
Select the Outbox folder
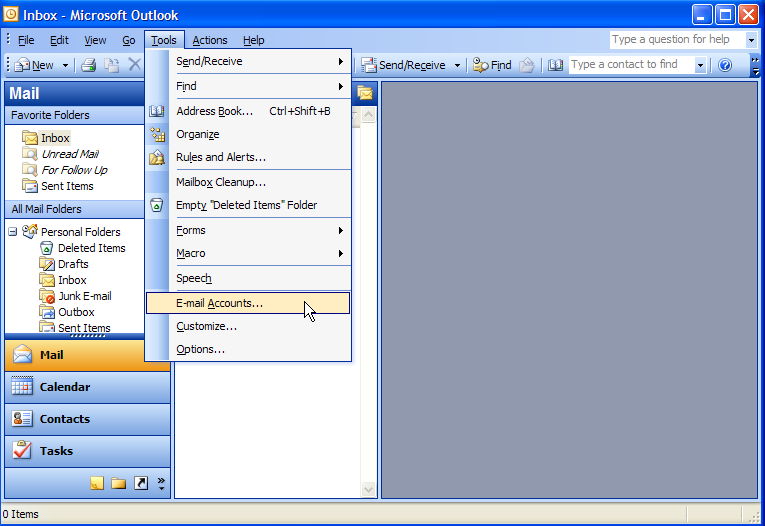coord(76,312)
